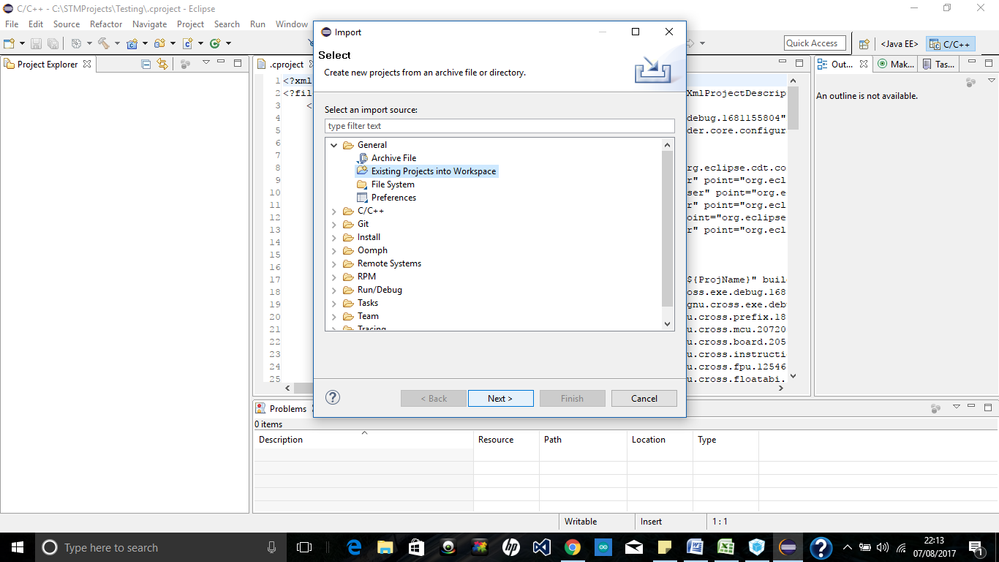The width and height of the screenshot is (999, 562).
Task: Open Visual Studio from taskbar
Action: (x=542, y=547)
